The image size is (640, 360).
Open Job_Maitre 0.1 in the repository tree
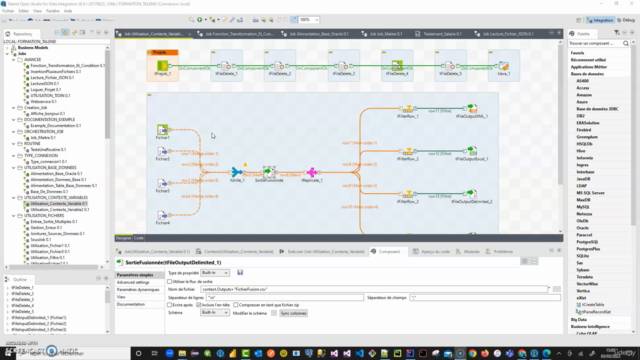43,138
